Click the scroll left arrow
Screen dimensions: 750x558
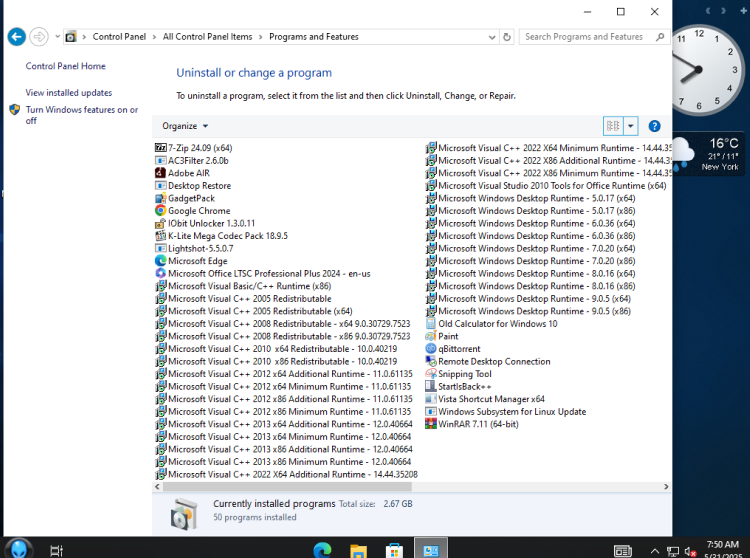pyautogui.click(x=157, y=487)
